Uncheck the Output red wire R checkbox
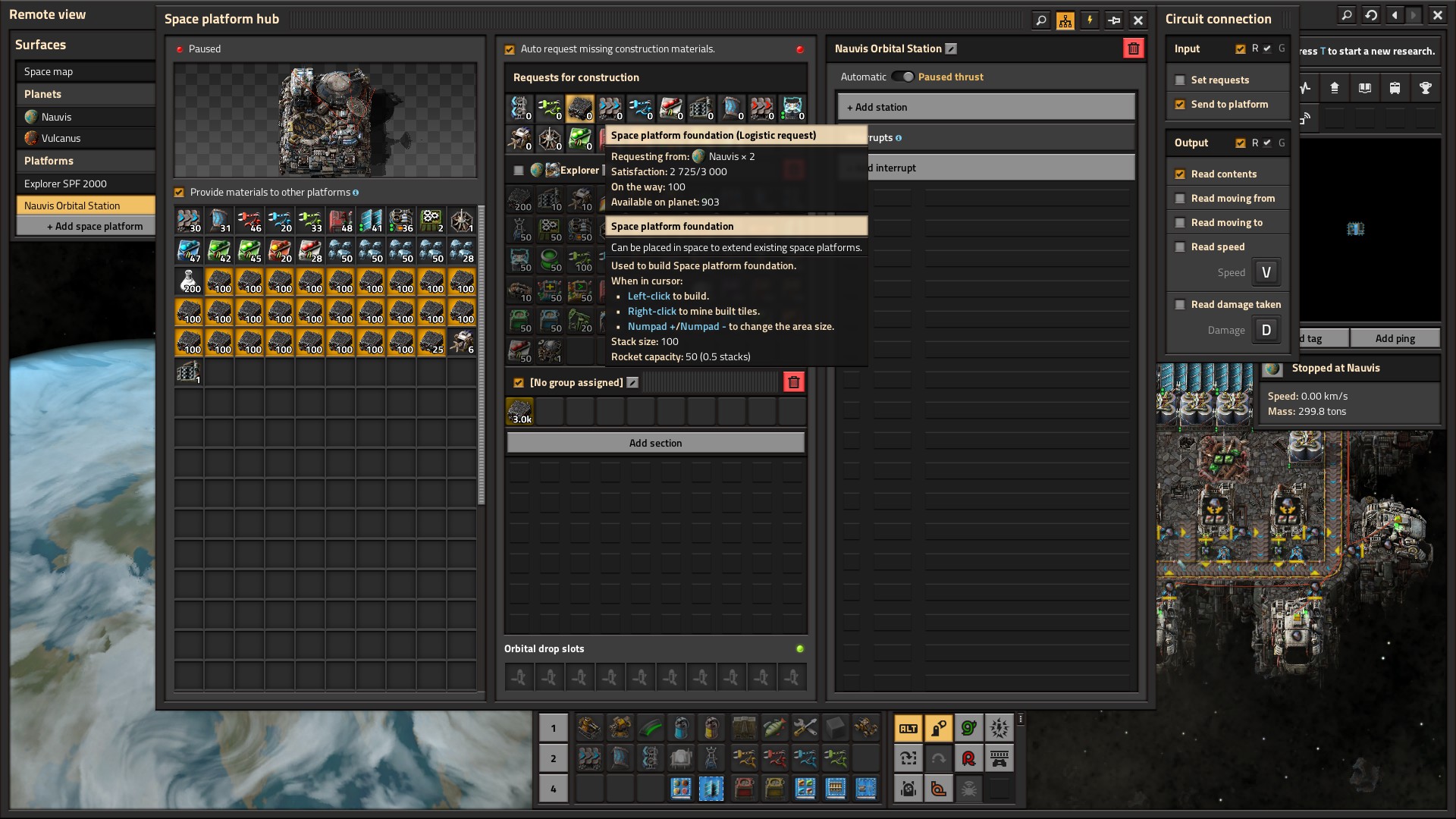Viewport: 1456px width, 819px height. click(1241, 143)
